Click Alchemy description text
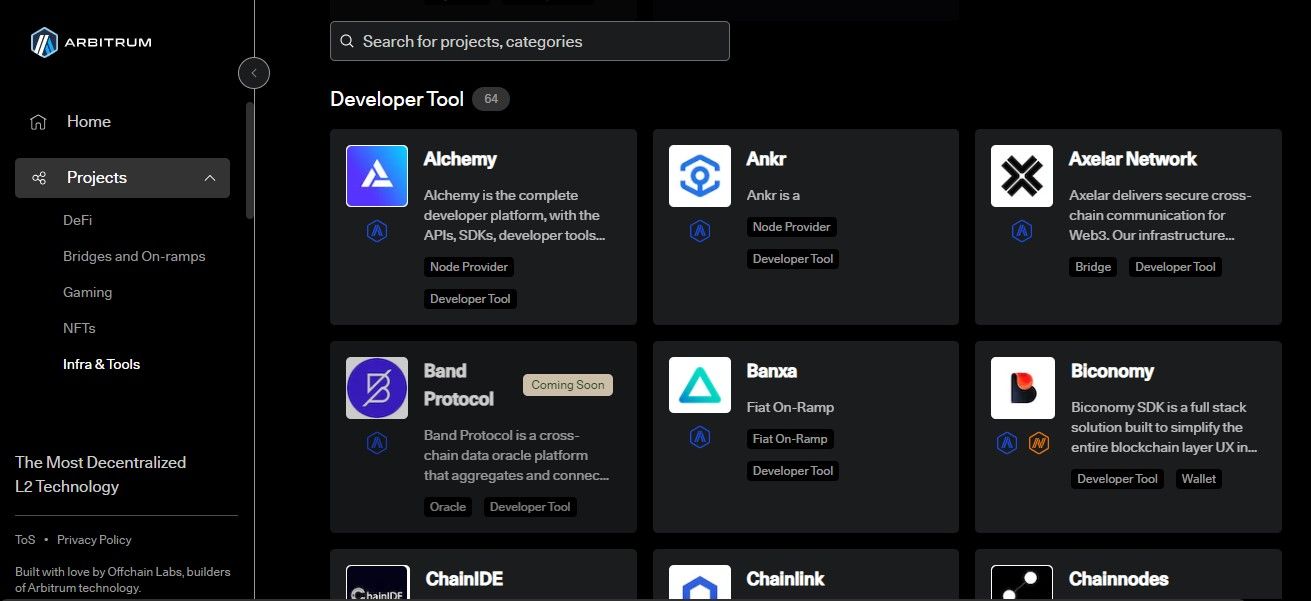The image size is (1311, 601). pyautogui.click(x=514, y=215)
